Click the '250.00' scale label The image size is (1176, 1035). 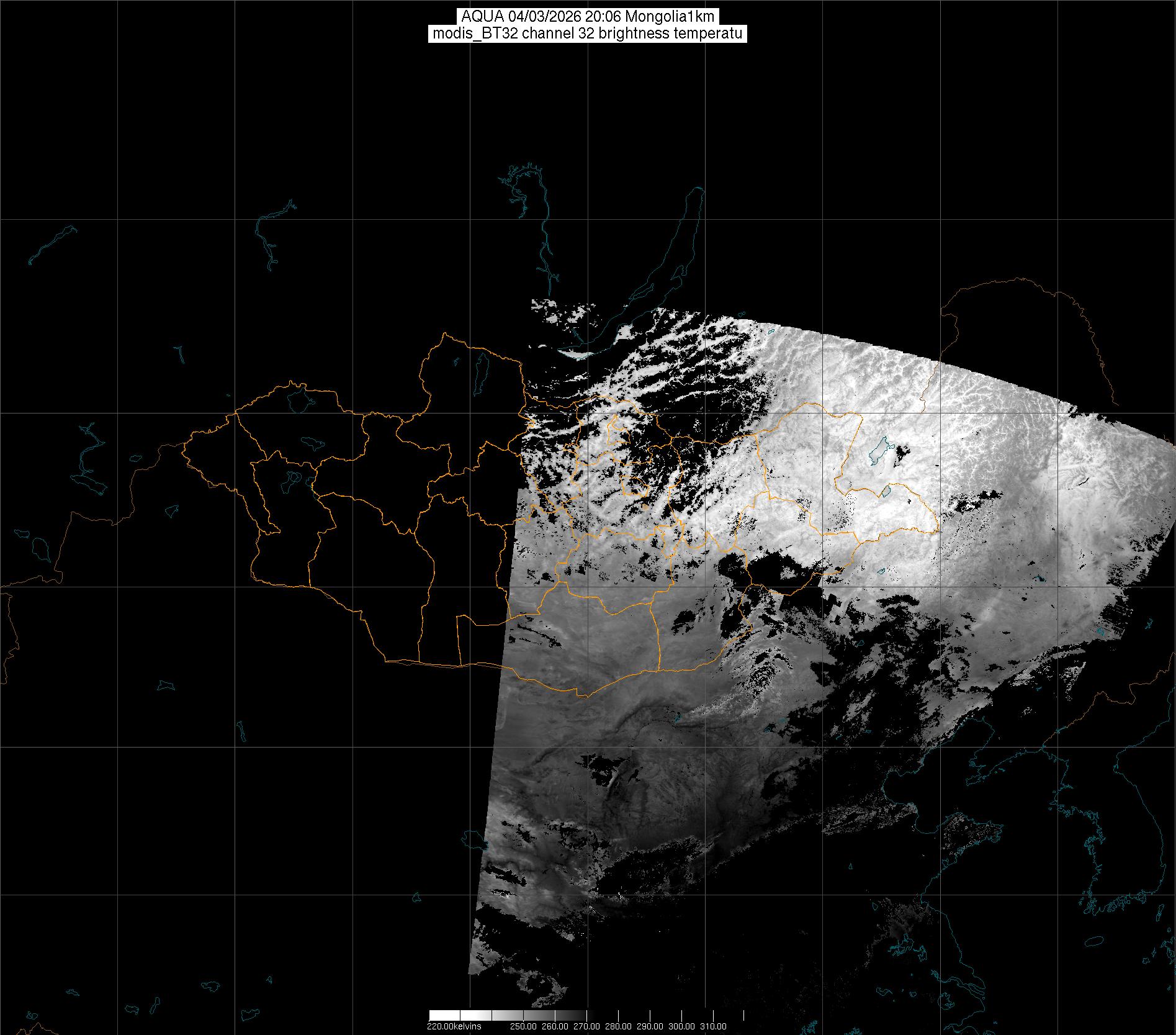pyautogui.click(x=523, y=1026)
